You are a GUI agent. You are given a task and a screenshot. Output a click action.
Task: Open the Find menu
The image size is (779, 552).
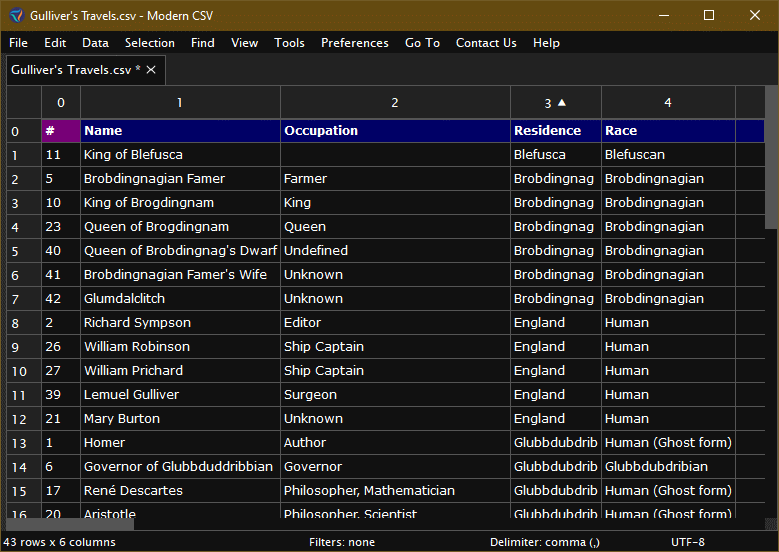pyautogui.click(x=203, y=43)
